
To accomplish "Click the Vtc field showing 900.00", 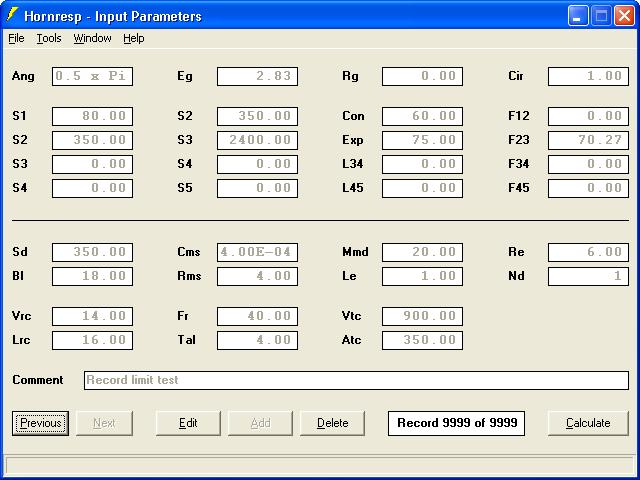I will tap(422, 316).
